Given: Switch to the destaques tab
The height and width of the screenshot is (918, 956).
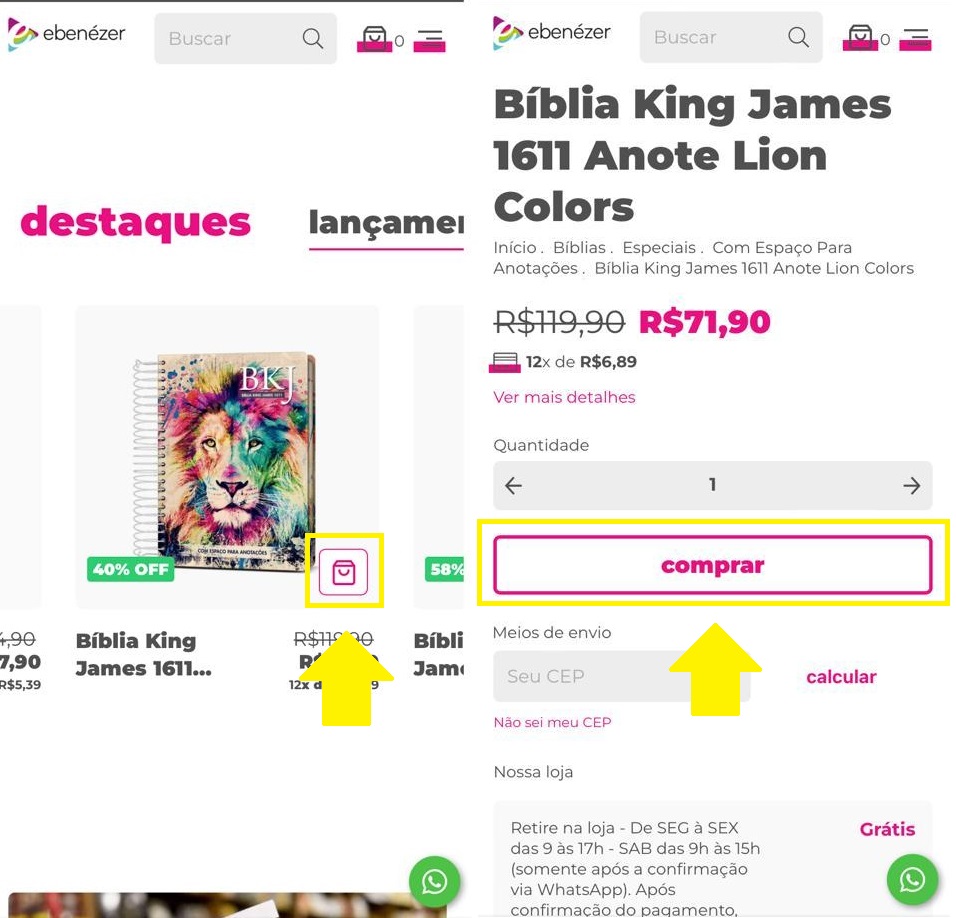Looking at the screenshot, I should pos(135,222).
